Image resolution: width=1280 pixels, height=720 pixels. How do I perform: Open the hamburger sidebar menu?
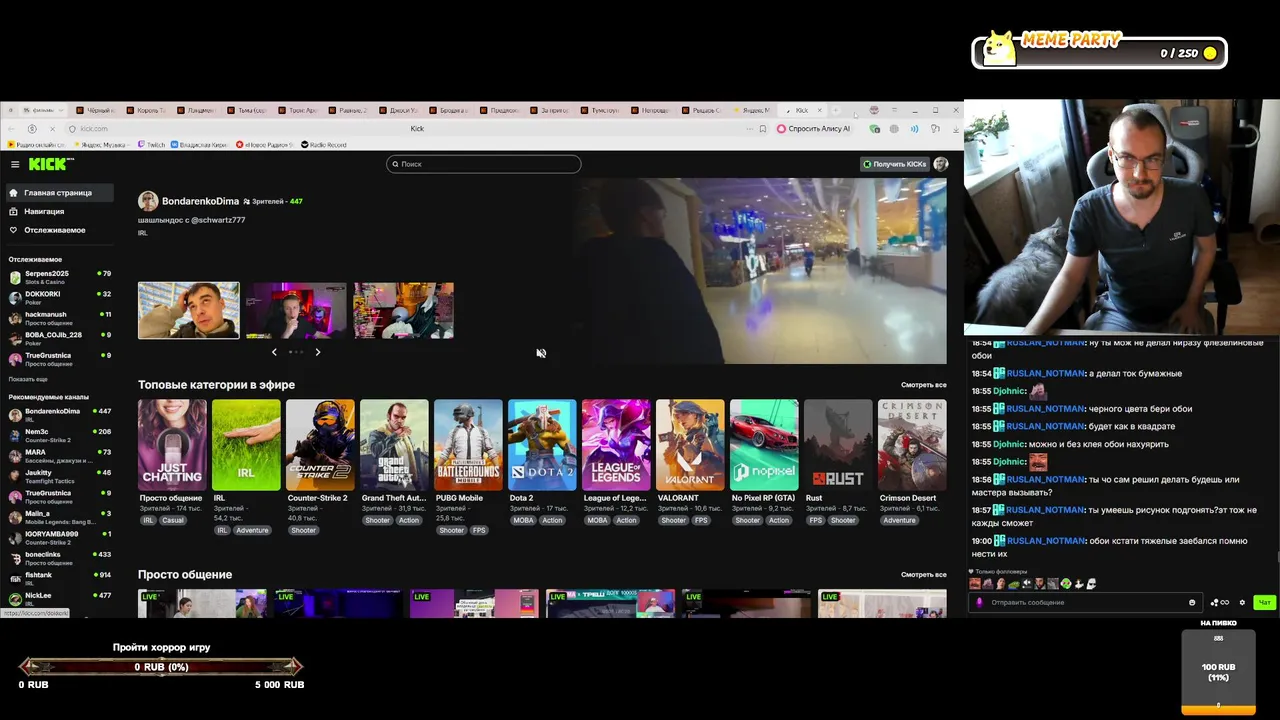pos(15,164)
